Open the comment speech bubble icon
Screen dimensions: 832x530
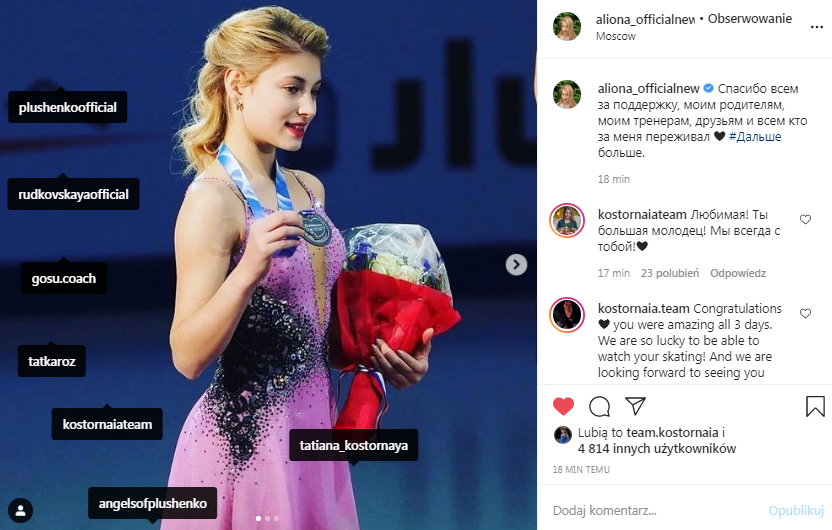click(x=600, y=407)
